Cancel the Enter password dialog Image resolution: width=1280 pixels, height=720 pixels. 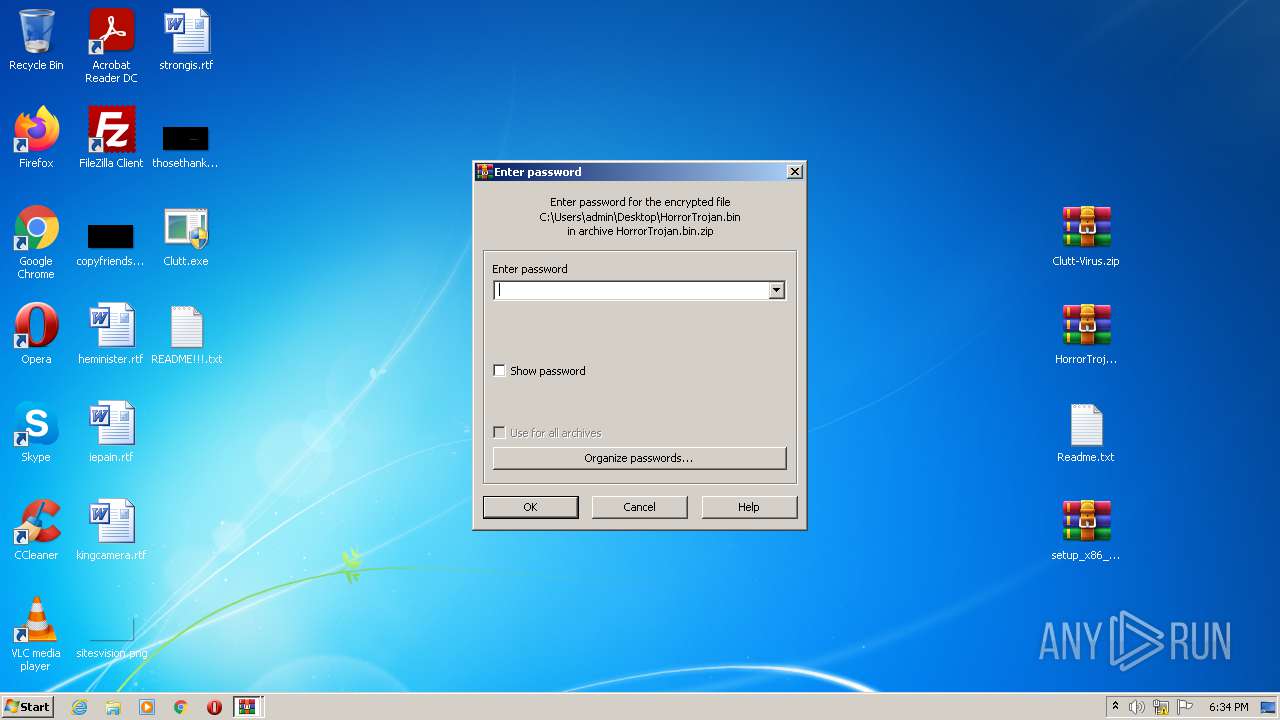639,507
